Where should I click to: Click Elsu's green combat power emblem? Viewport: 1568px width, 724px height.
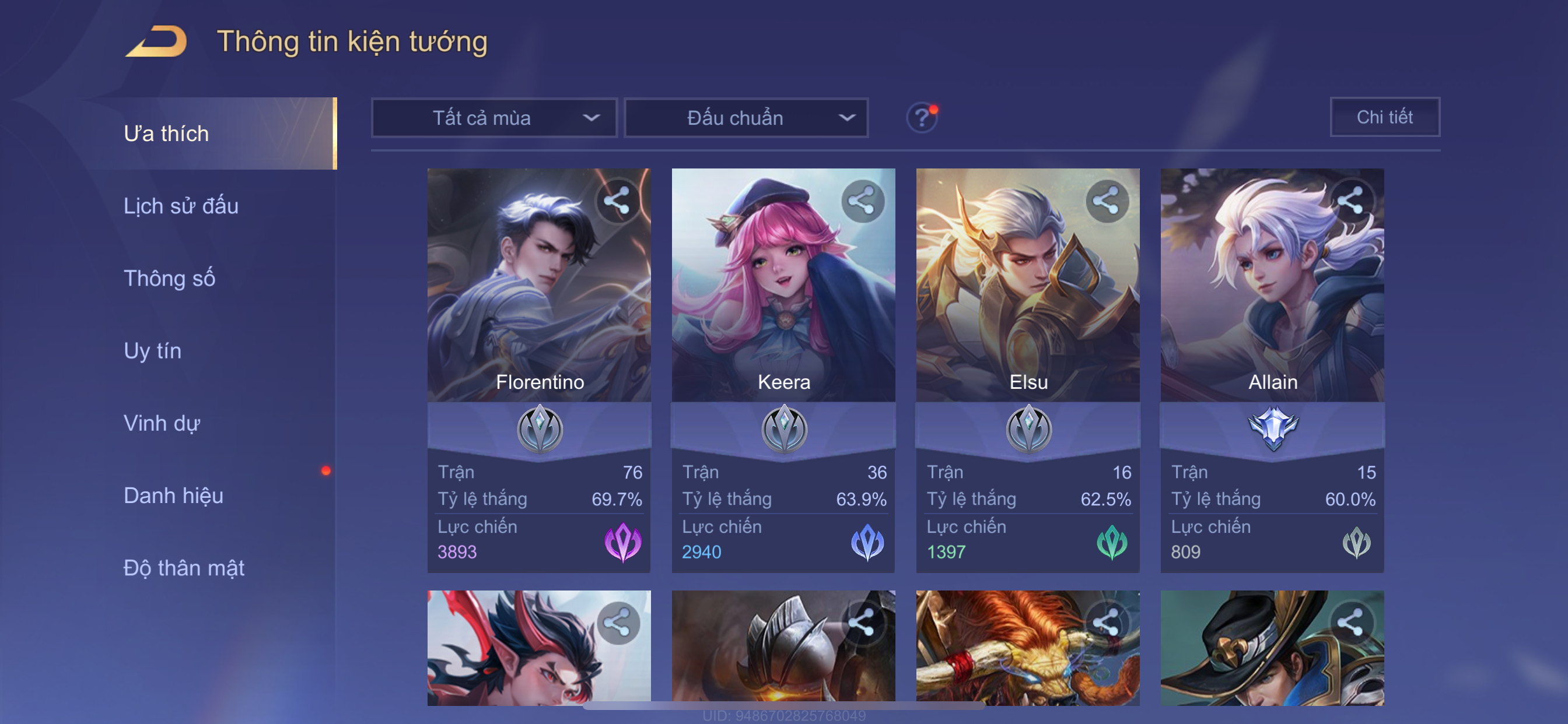click(x=1111, y=542)
